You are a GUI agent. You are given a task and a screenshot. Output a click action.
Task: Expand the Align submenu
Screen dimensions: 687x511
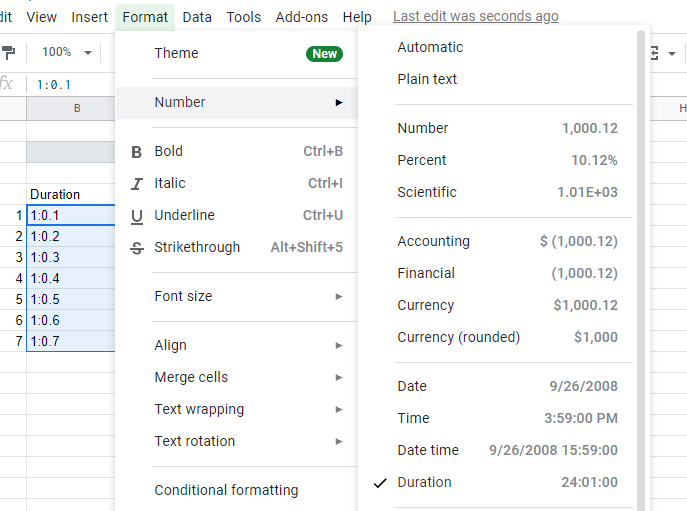pyautogui.click(x=237, y=345)
